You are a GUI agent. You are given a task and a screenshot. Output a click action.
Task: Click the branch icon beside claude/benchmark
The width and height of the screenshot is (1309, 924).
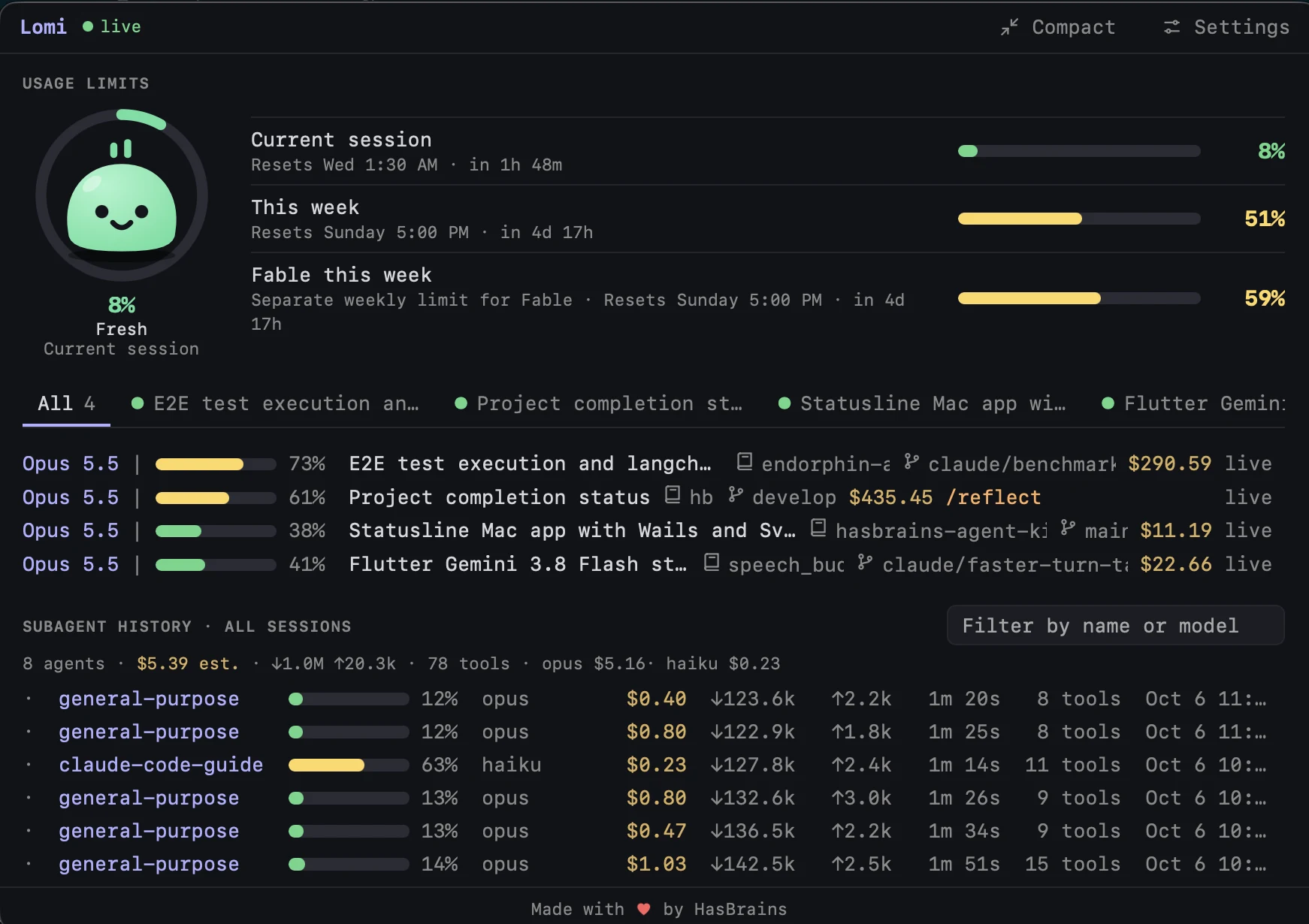coord(911,461)
